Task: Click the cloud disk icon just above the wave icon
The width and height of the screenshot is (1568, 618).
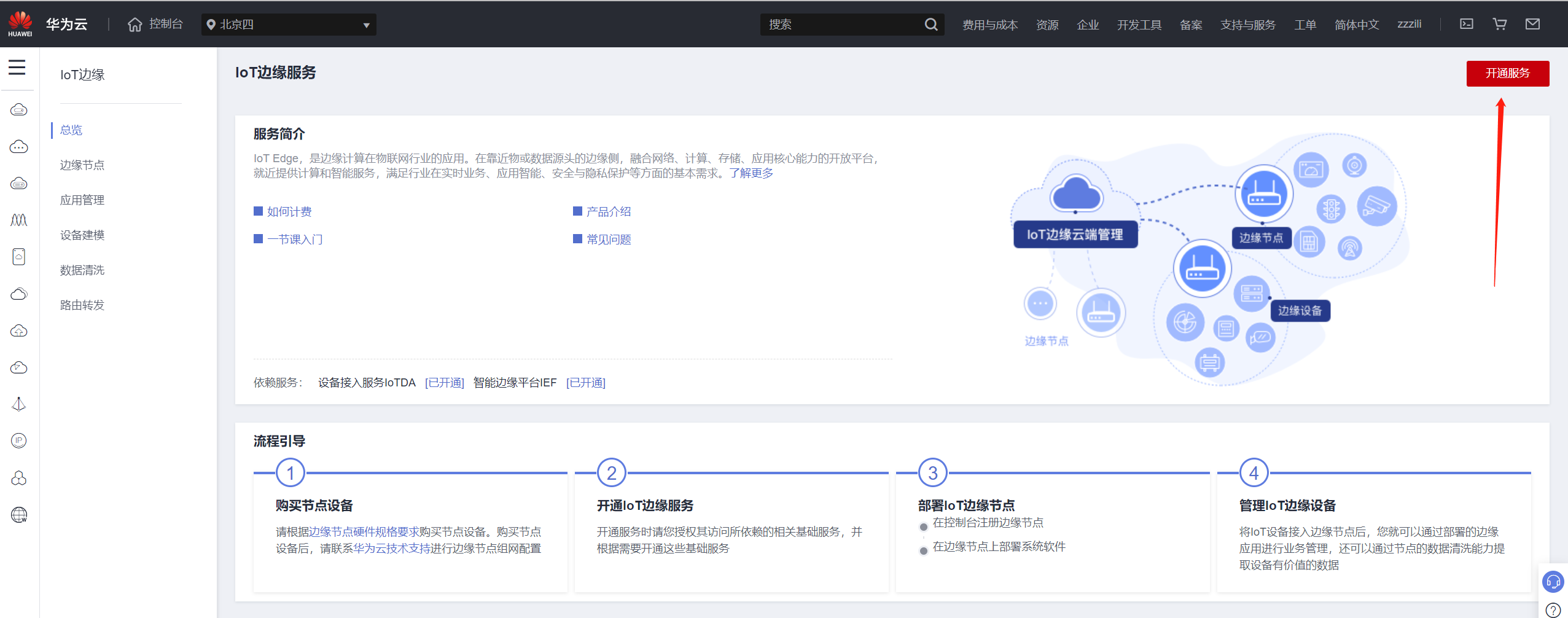Action: [x=19, y=184]
